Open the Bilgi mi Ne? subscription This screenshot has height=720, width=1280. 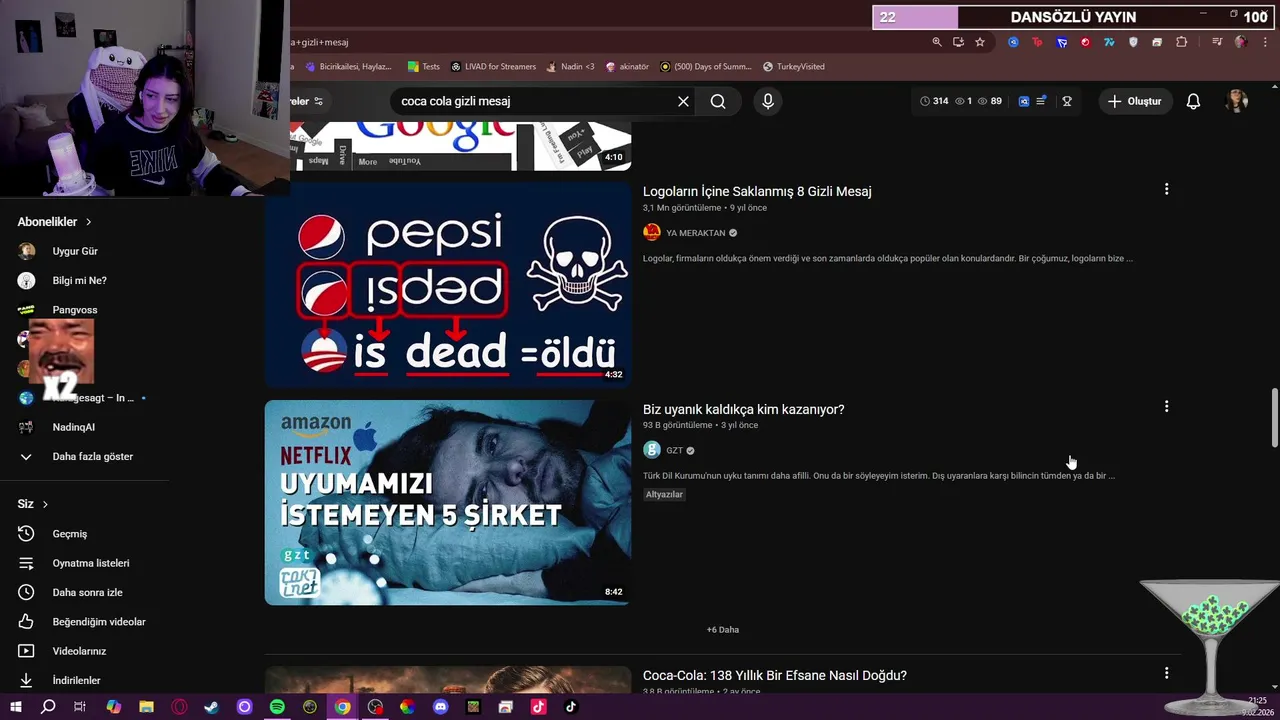click(x=80, y=281)
